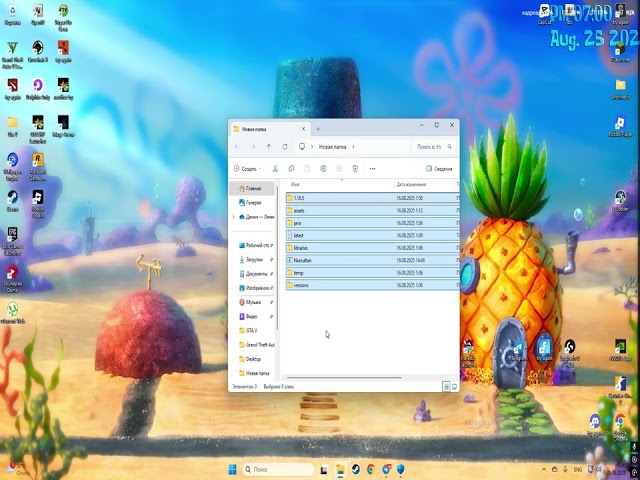Screen dimensions: 640x480
Task: Click the Rename icon in Explorer toolbar
Action: tap(323, 169)
